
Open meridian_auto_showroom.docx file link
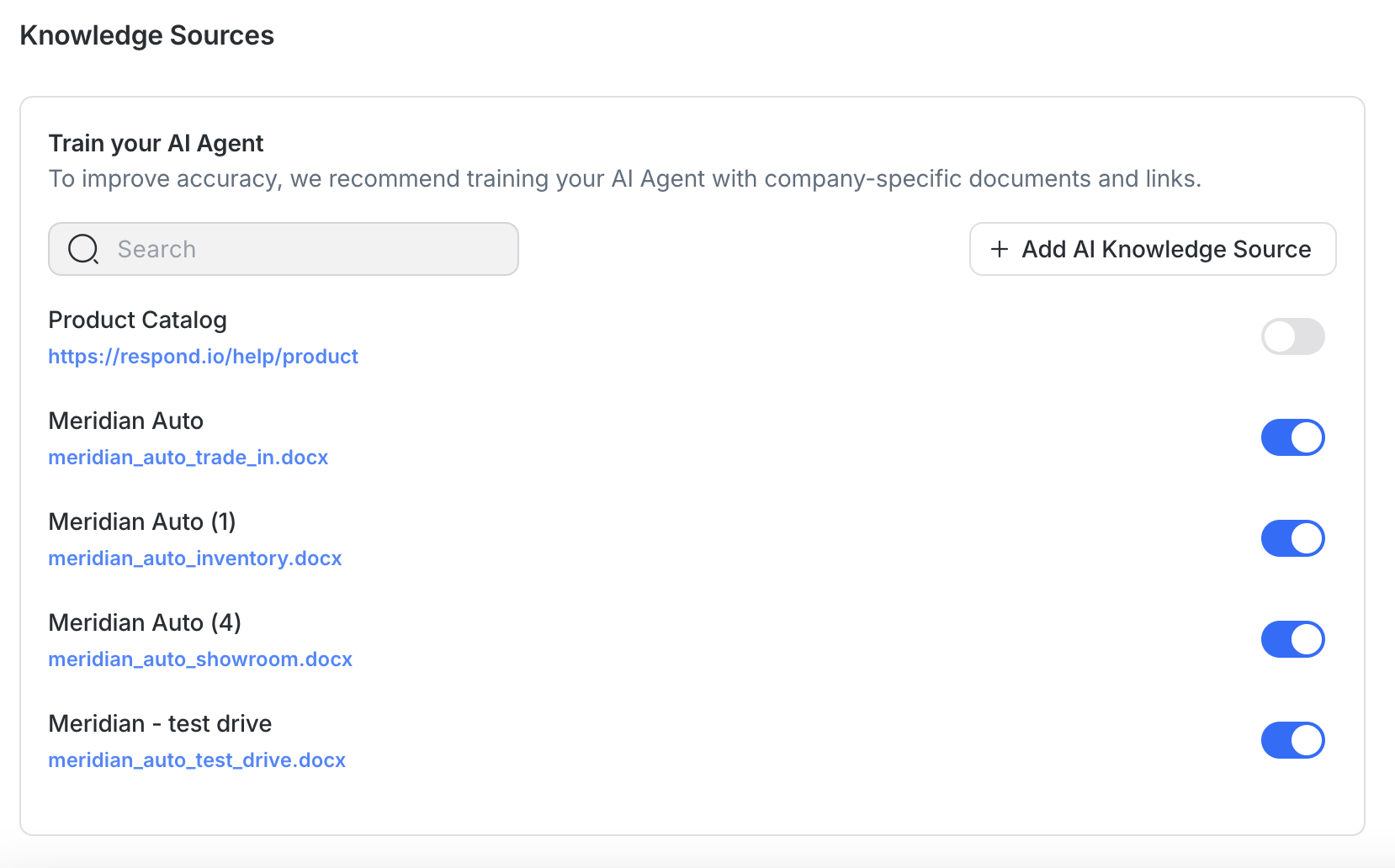pos(199,659)
